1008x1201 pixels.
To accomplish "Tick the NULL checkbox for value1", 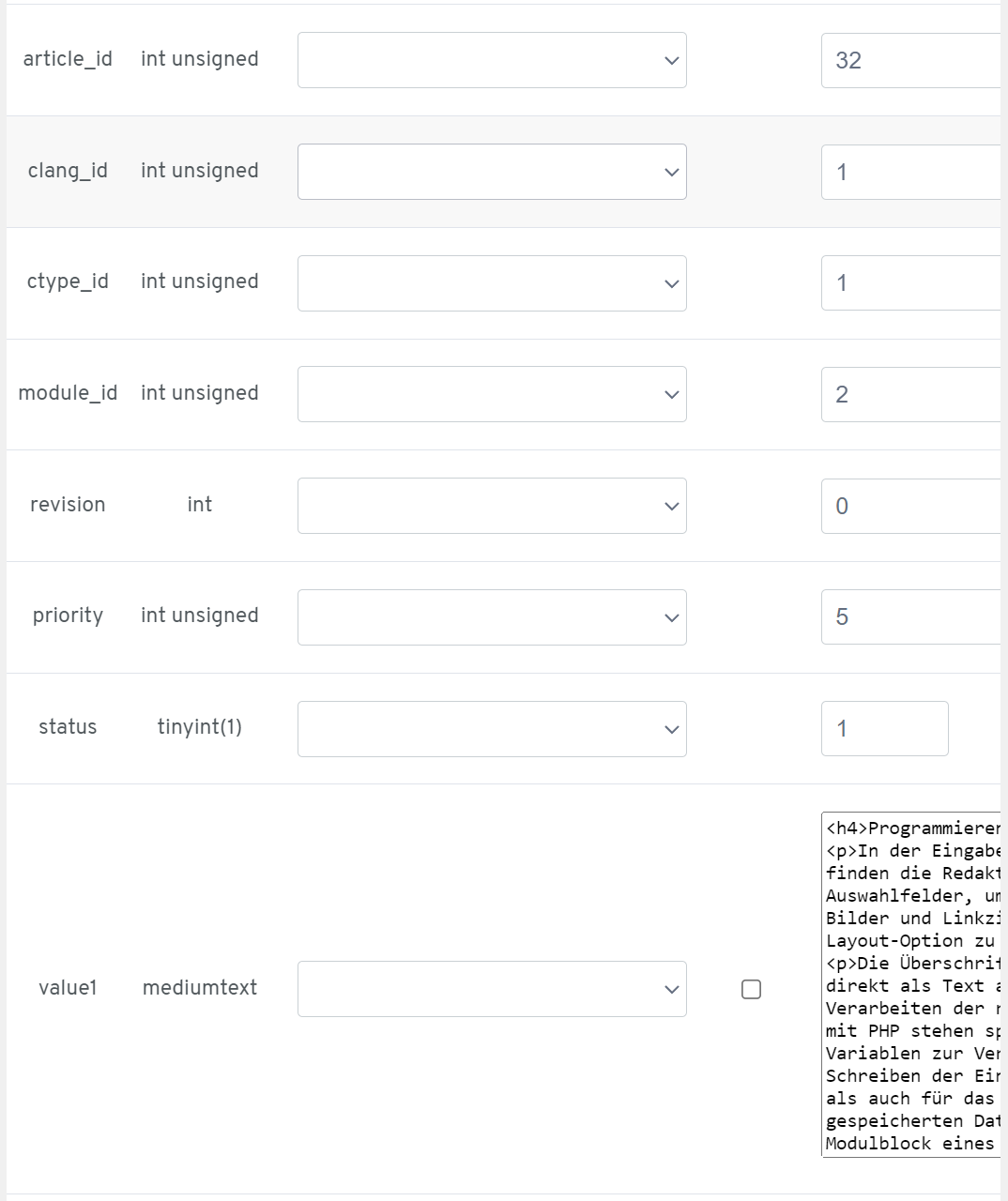I will 751,989.
